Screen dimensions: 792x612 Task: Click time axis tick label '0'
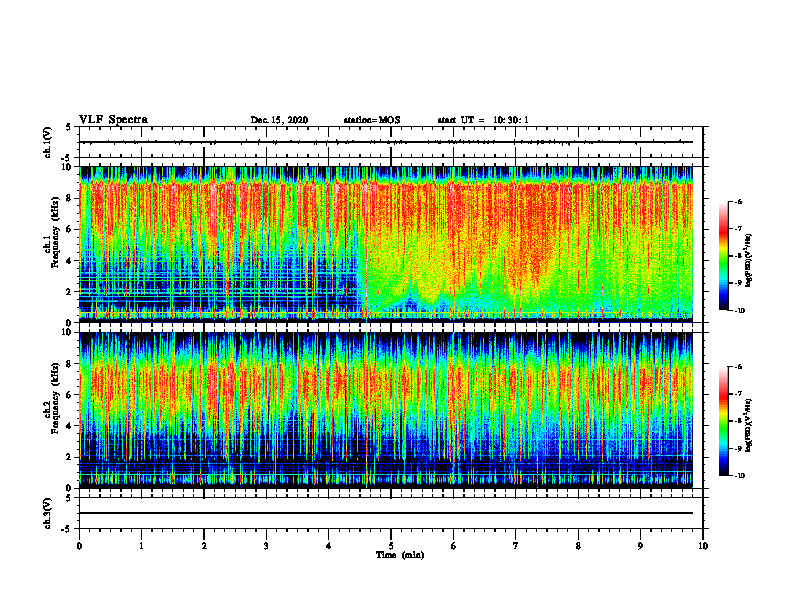point(79,545)
